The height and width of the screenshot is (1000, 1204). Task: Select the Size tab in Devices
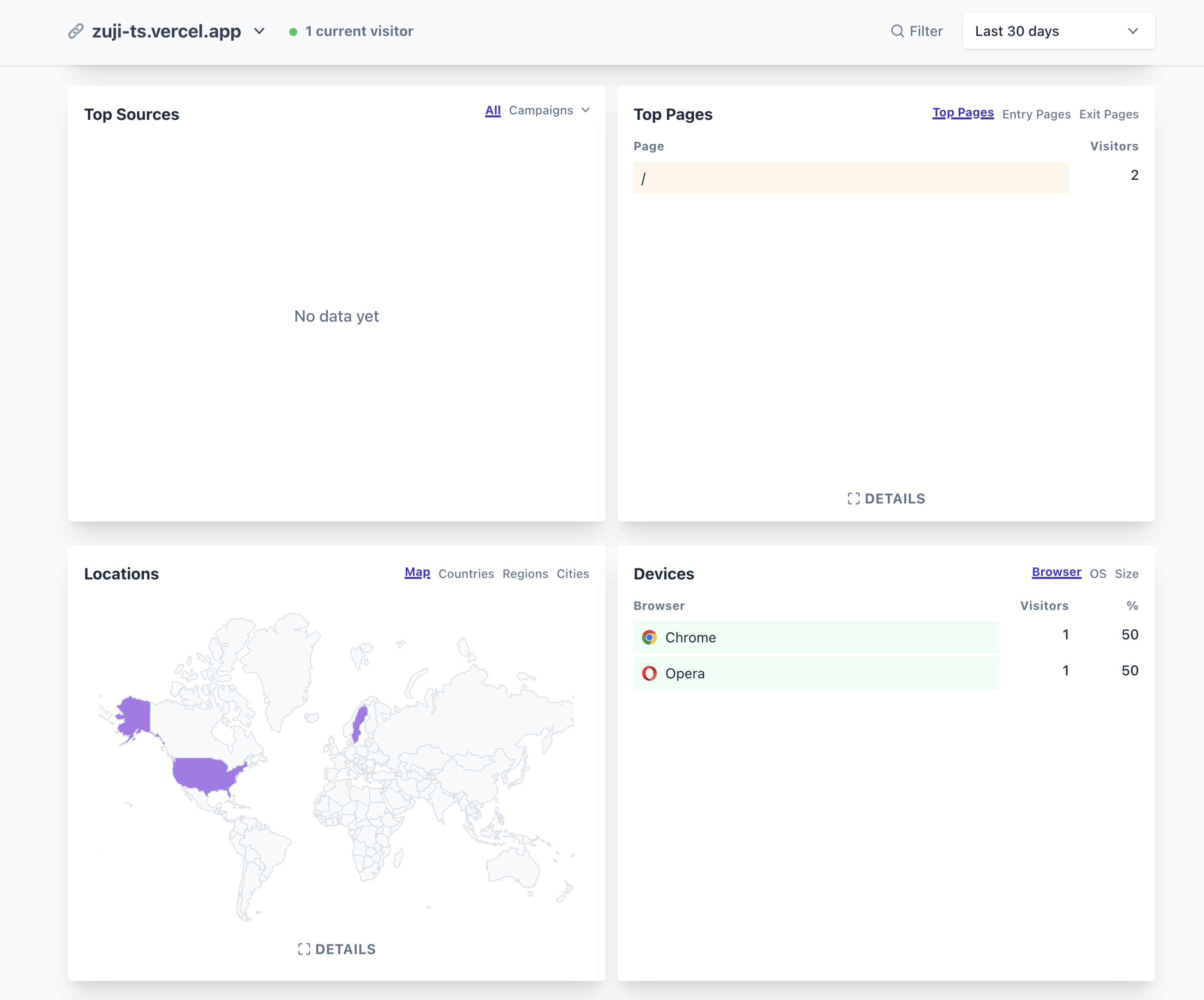pyautogui.click(x=1126, y=573)
